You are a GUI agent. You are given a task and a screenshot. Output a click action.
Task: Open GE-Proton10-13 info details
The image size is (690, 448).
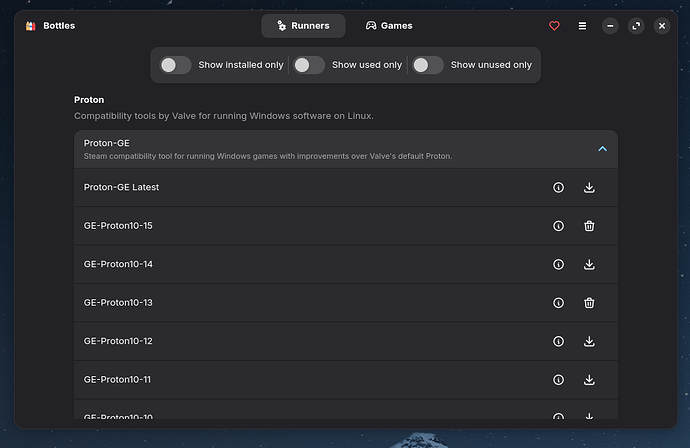(558, 303)
